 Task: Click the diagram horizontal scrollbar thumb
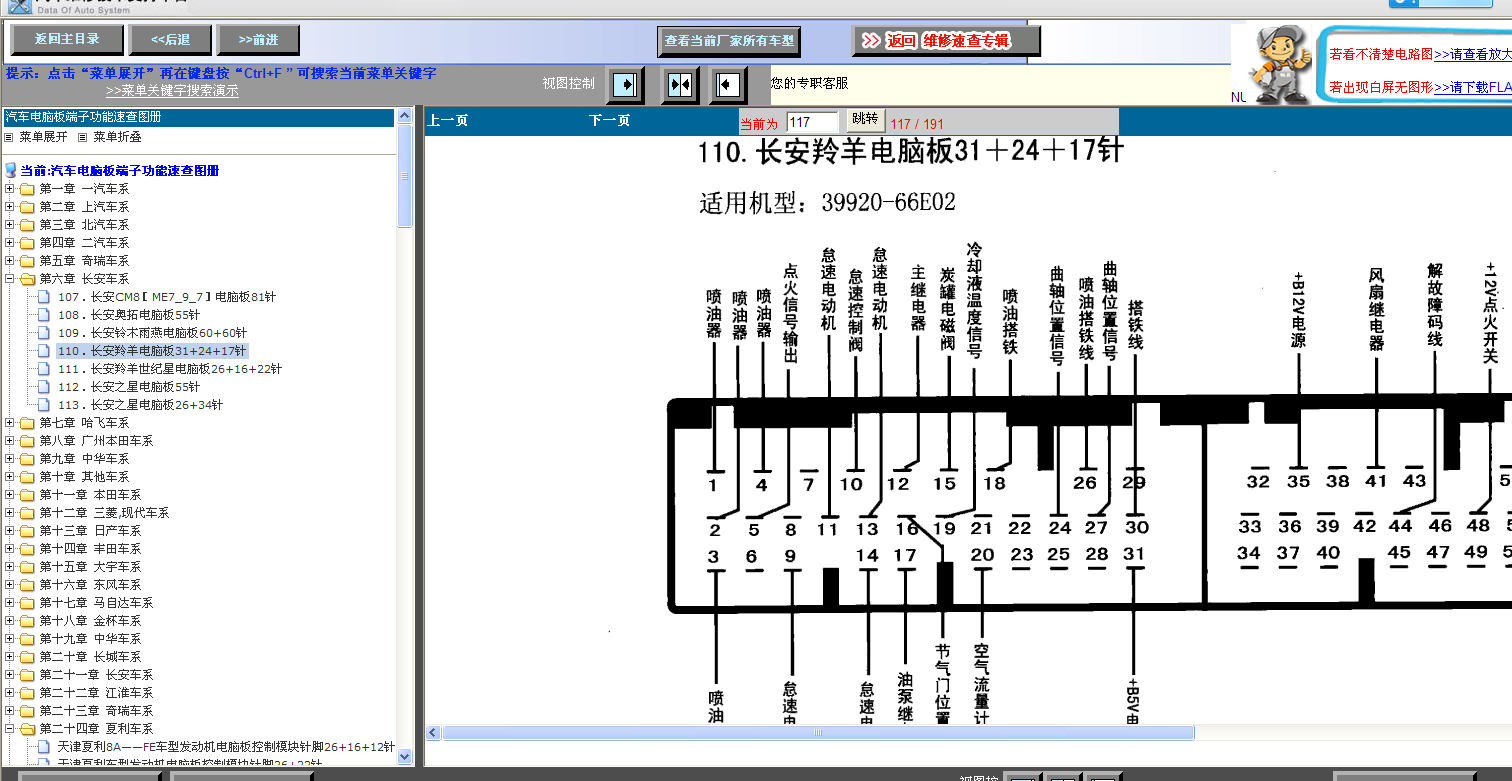818,732
